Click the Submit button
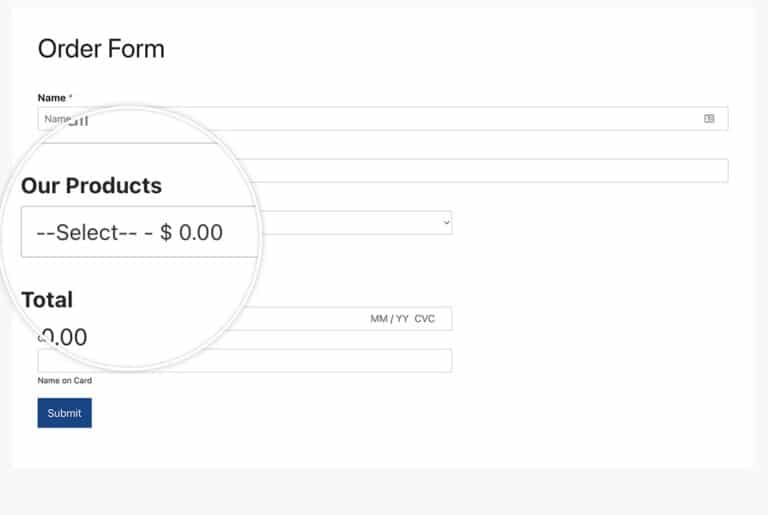Screen dimensions: 768x515 (x=65, y=413)
